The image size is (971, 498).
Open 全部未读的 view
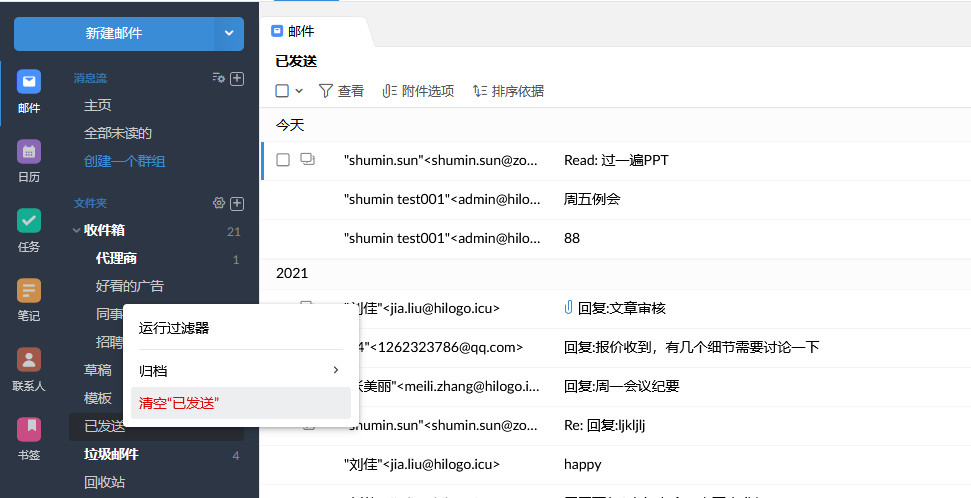click(118, 133)
